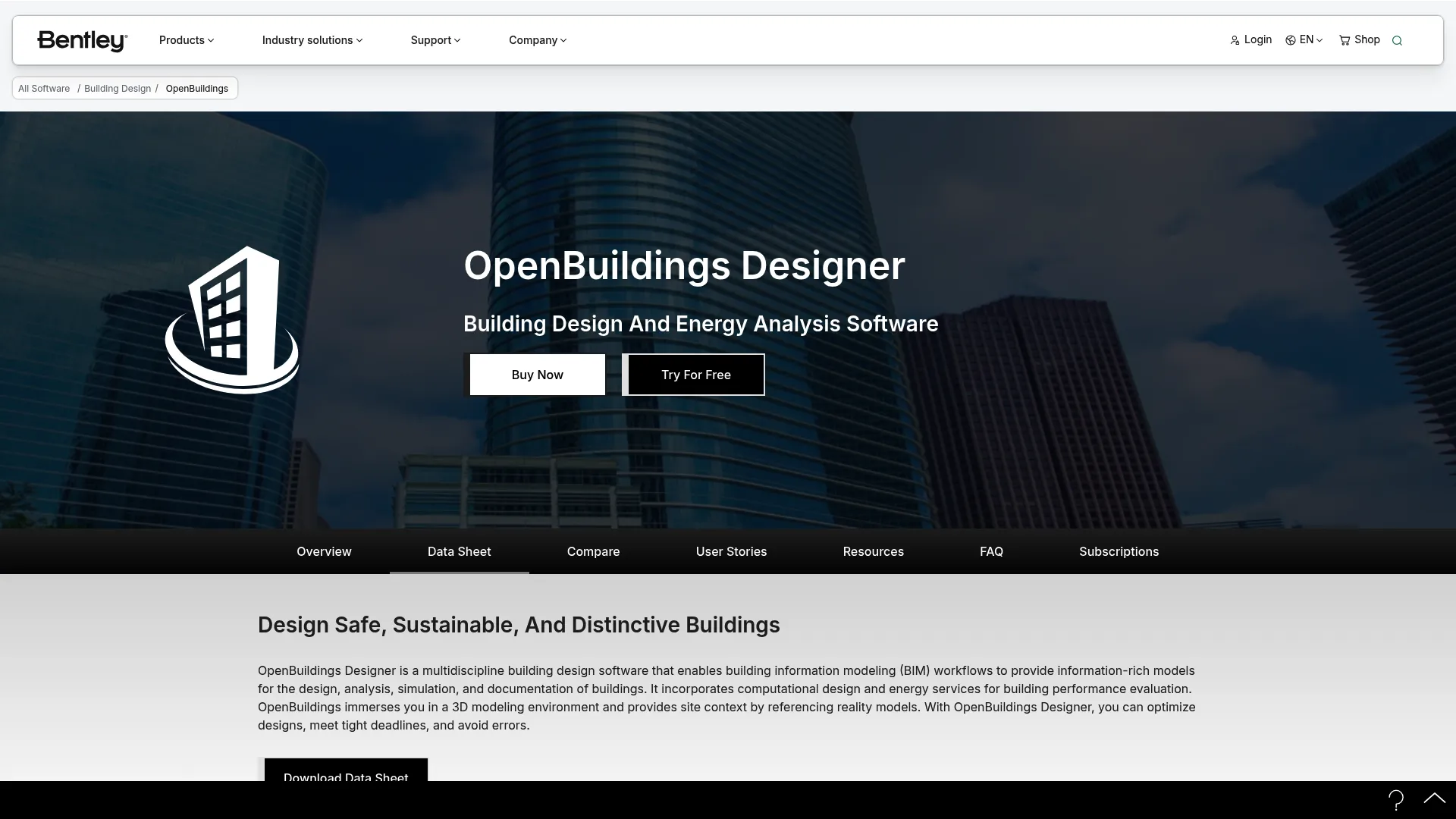Click the Building Design And Energy Analysis subtitle

point(701,324)
